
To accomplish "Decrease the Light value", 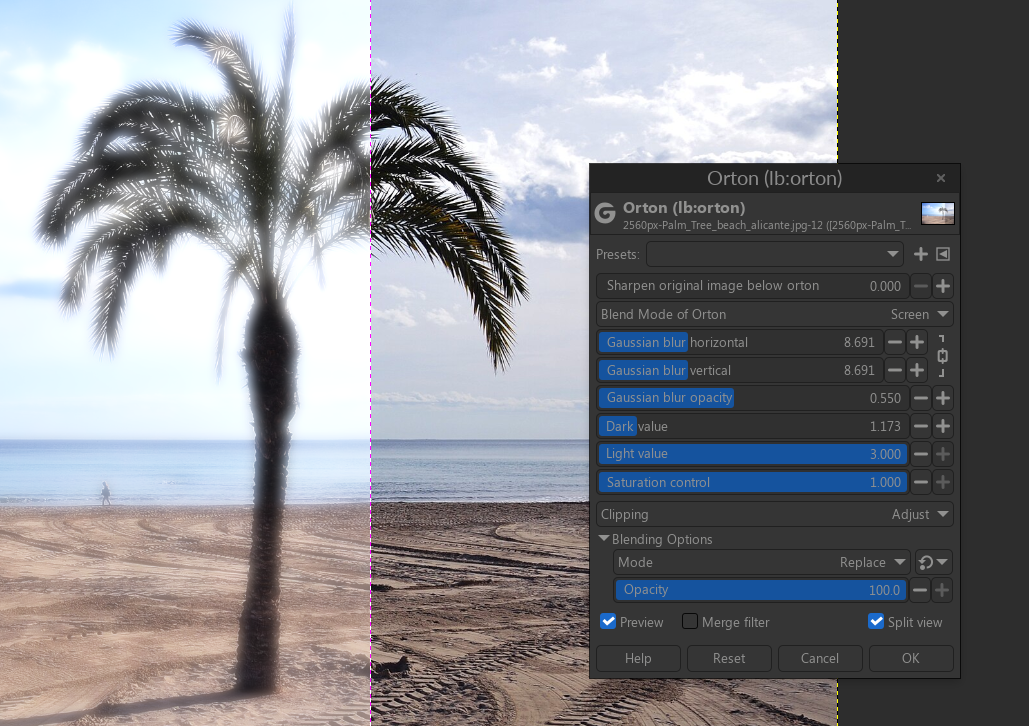I will pos(921,454).
